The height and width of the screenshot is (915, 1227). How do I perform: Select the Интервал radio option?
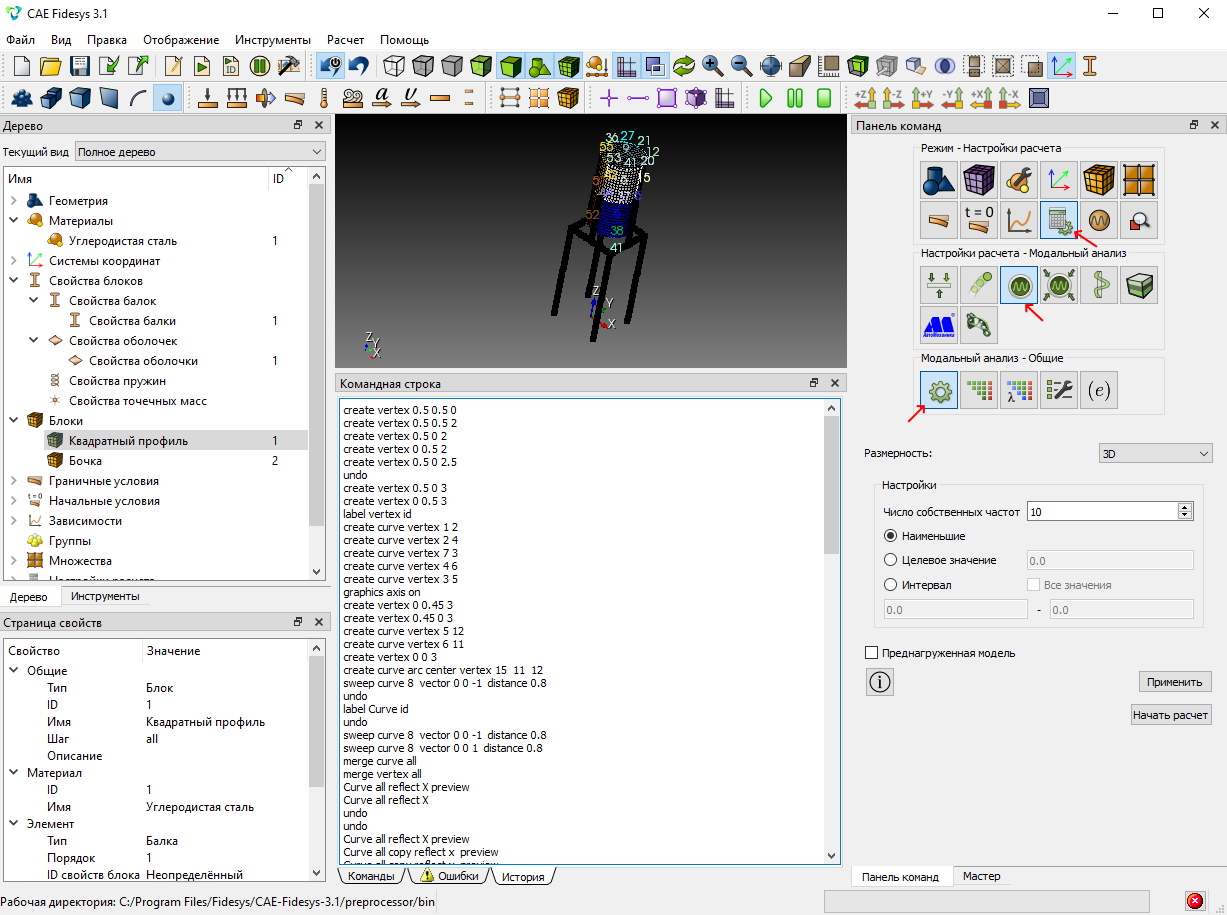pyautogui.click(x=891, y=585)
